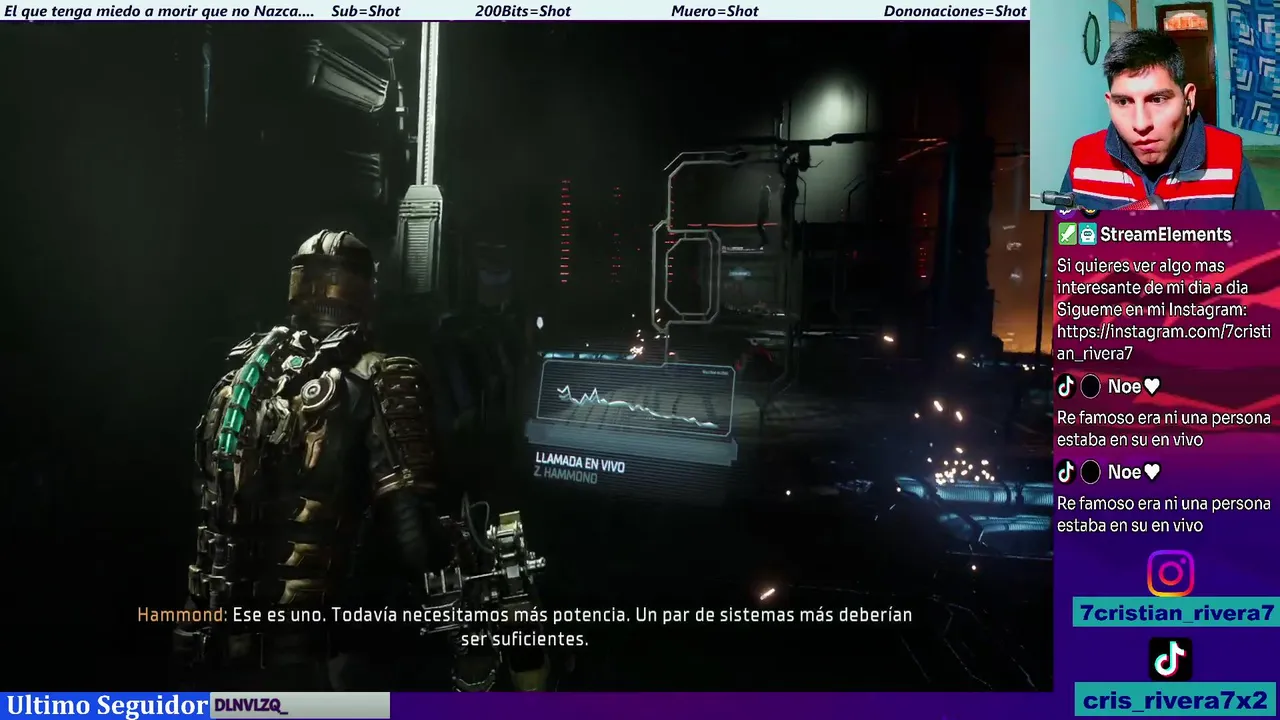
Task: Click the subtitle line 'ser suficientes.'
Action: [524, 639]
